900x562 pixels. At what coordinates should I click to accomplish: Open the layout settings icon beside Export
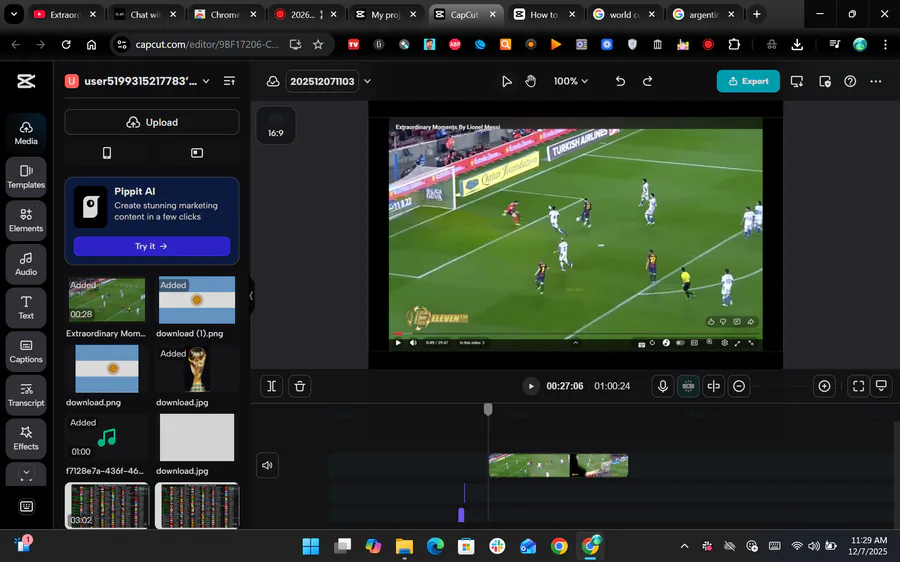coord(797,82)
